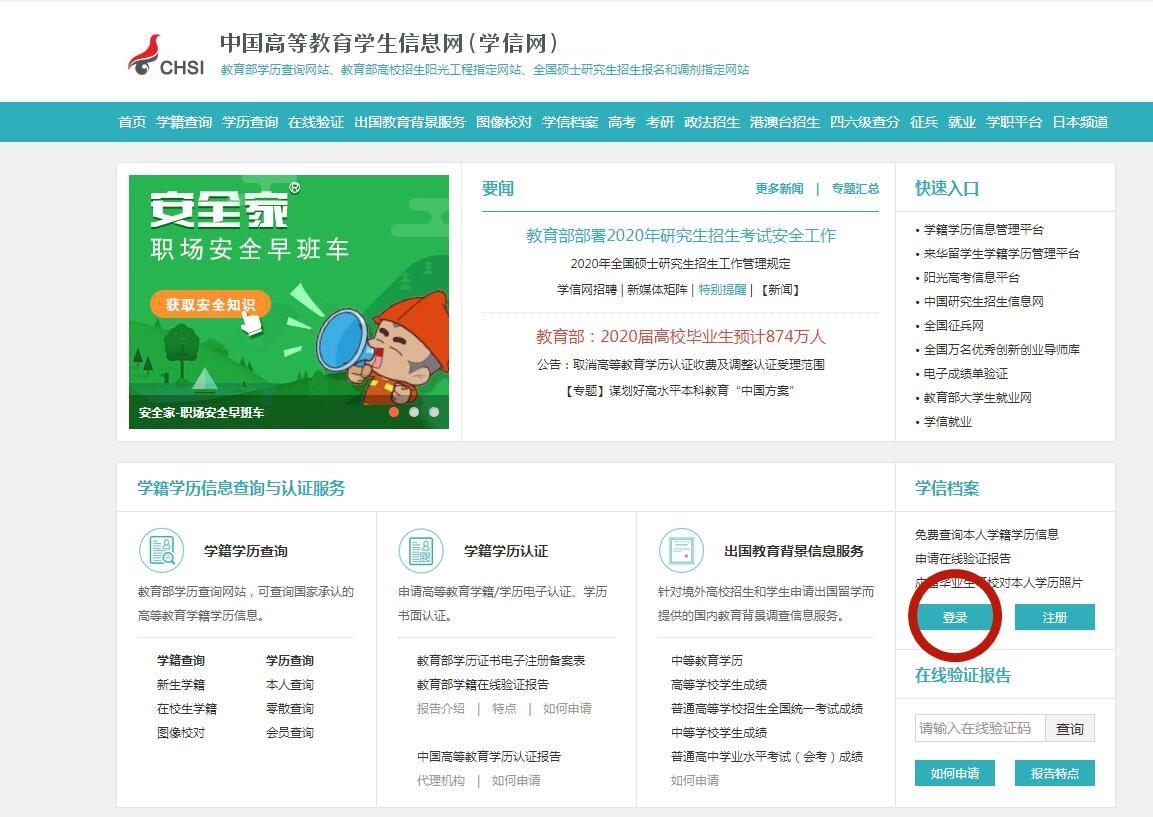Open 学信档案 in navigation bar

coord(570,122)
